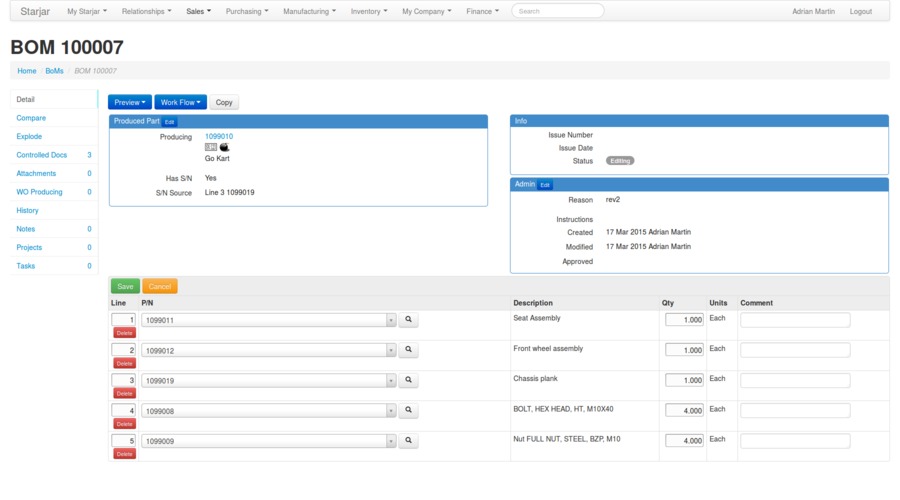Open the P/N dropdown for line 4

pyautogui.click(x=390, y=411)
